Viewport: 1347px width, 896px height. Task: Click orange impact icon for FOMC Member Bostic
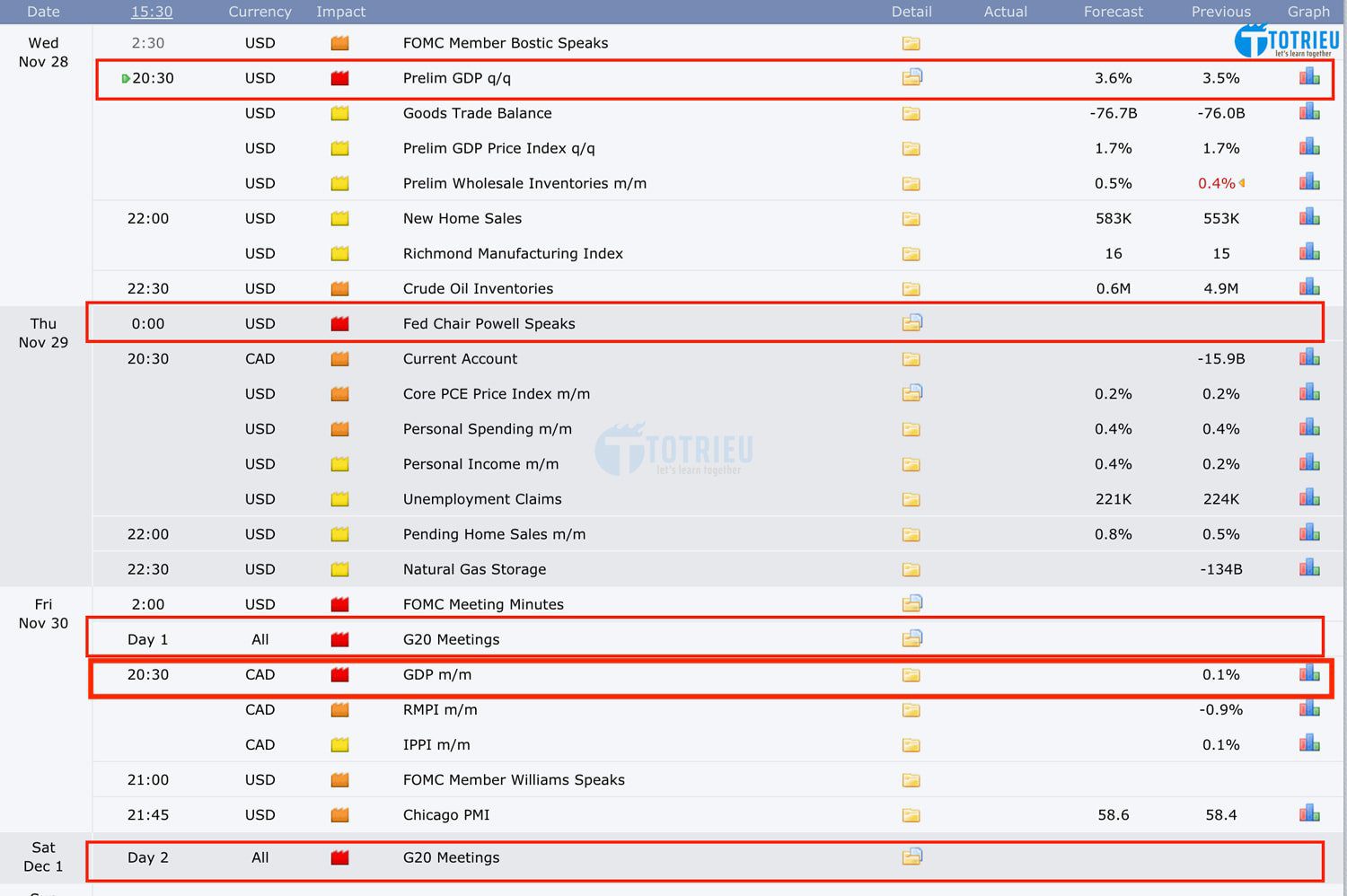(339, 43)
